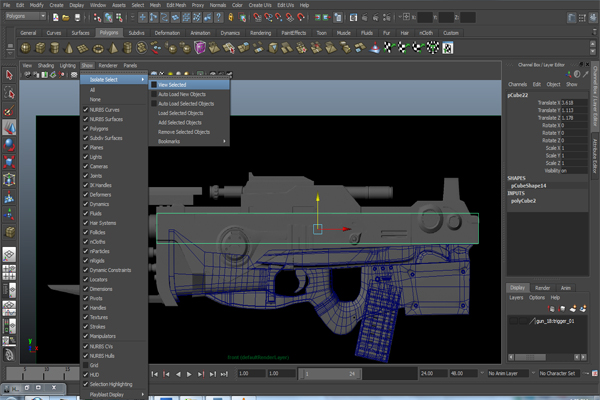Click Remove Selected Objects
The image size is (600, 400).
[184, 132]
